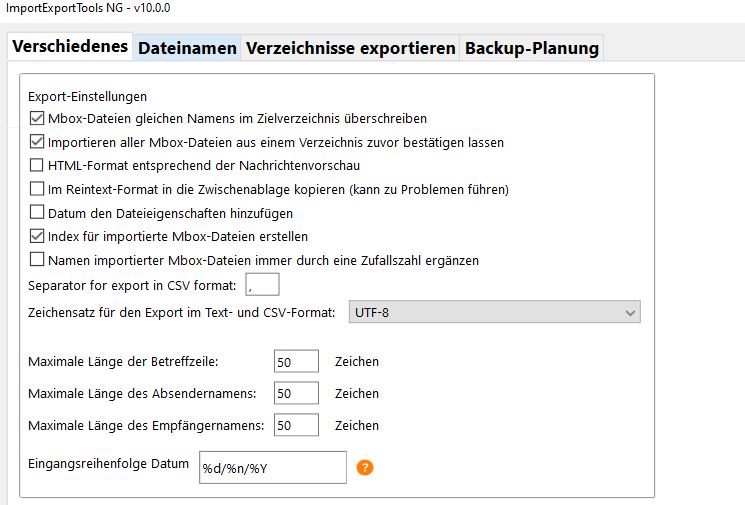Open the UTF-8 Zeichensatz dropdown
This screenshot has width=745, height=505.
(492, 313)
